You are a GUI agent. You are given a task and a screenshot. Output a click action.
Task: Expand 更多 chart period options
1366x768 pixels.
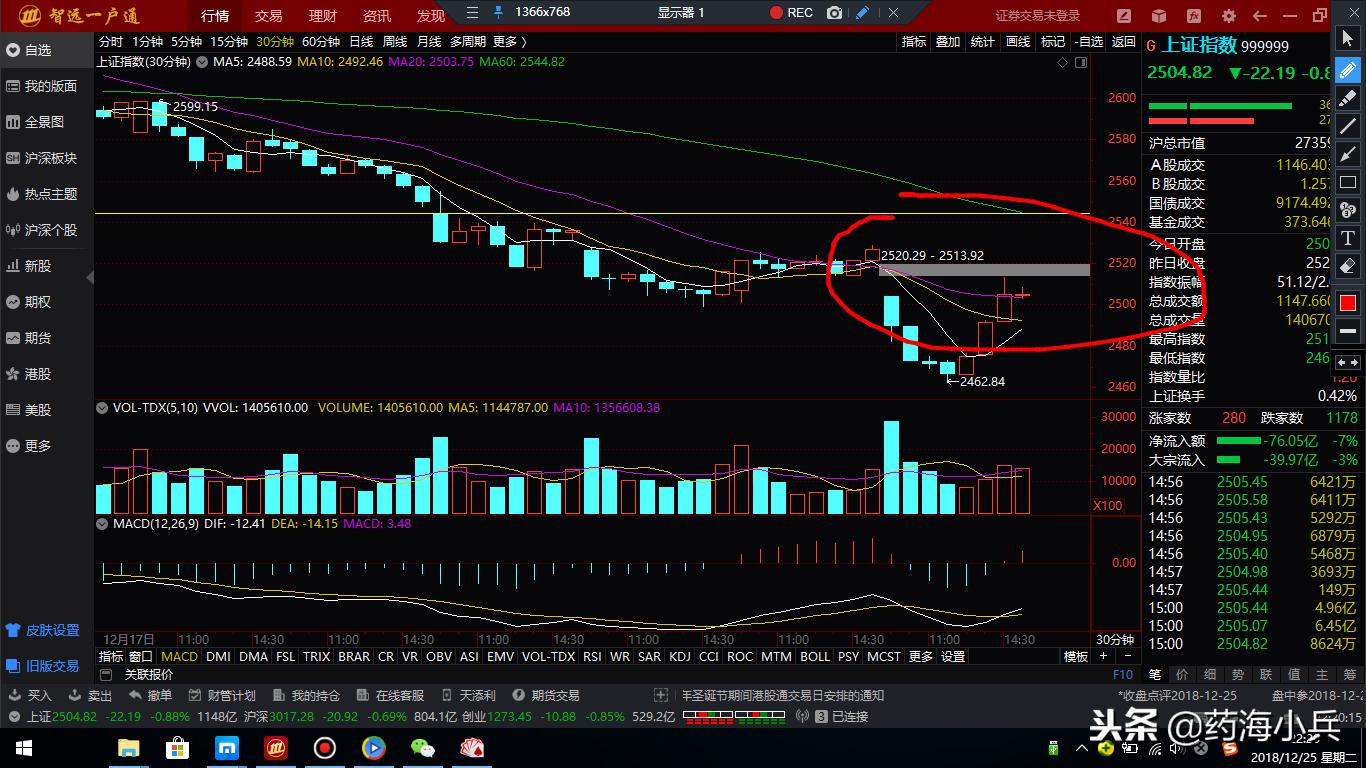coord(510,42)
